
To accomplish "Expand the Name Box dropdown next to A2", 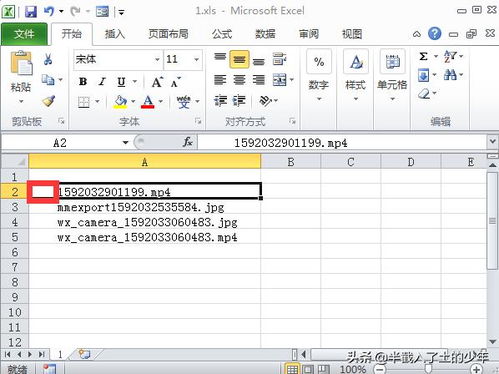I will tap(125, 143).
